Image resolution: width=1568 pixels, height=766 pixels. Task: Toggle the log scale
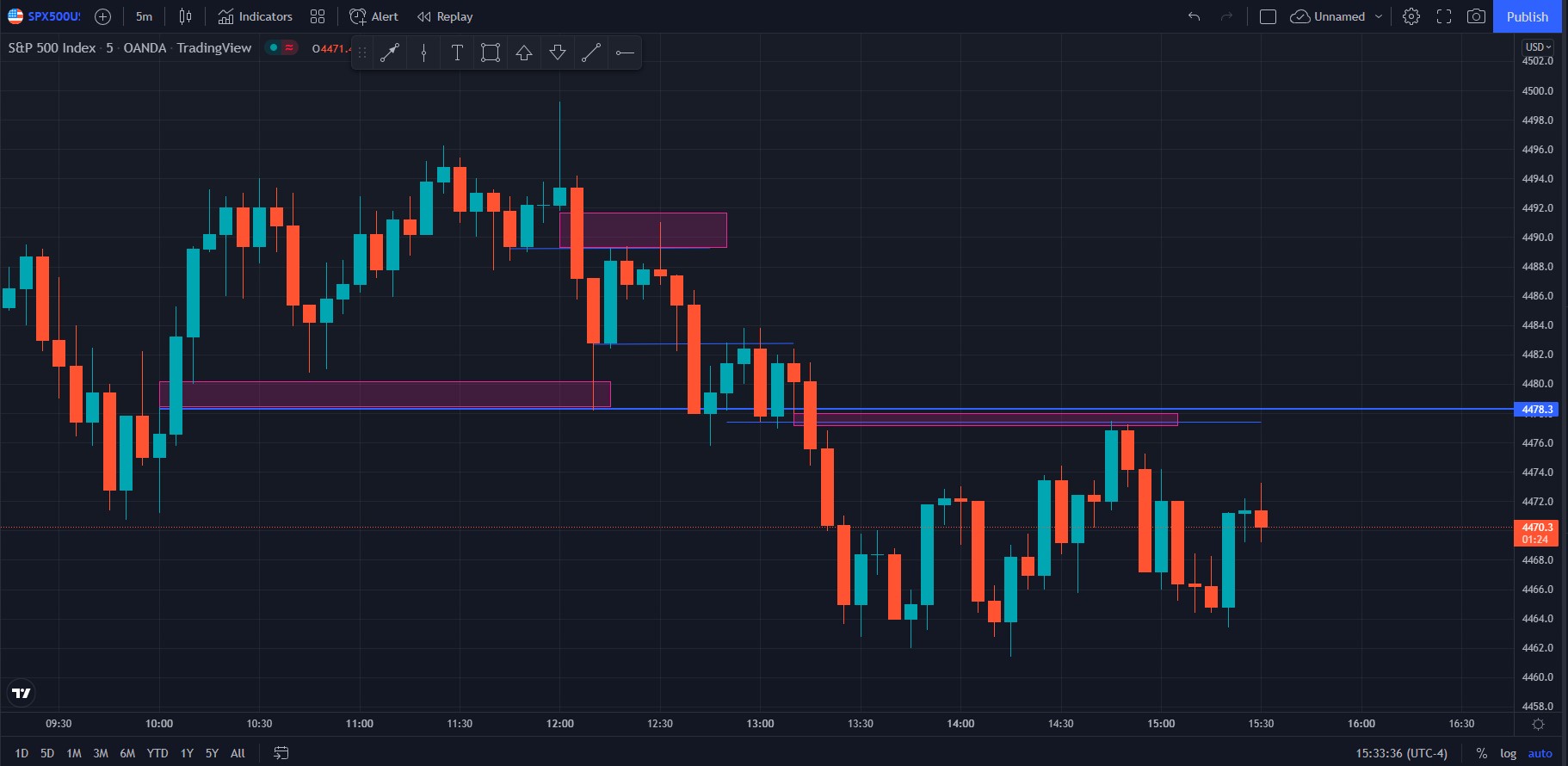tap(1508, 753)
